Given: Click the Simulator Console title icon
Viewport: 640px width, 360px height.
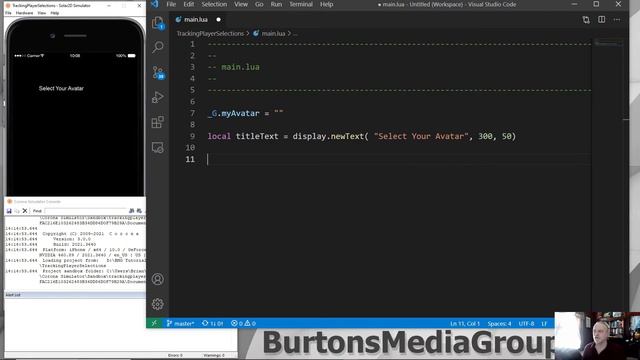Looking at the screenshot, I should click(x=10, y=202).
